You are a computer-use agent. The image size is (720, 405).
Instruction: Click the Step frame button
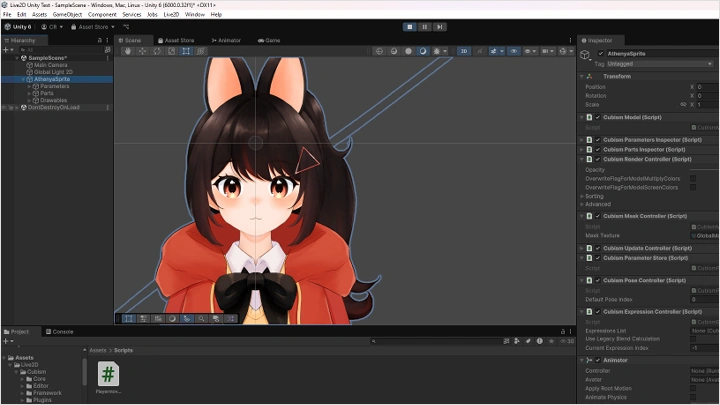pyautogui.click(x=439, y=27)
